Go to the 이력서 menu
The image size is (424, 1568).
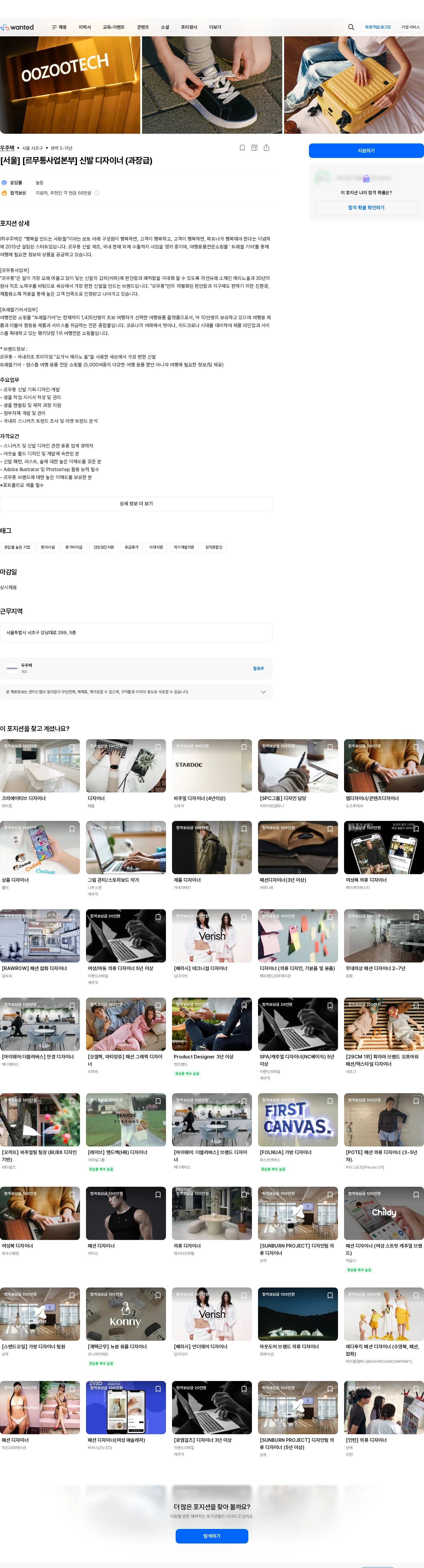(x=85, y=28)
